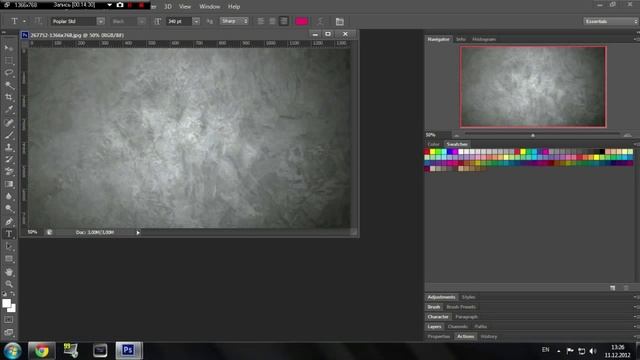The width and height of the screenshot is (640, 360).
Task: Open the 3D menu
Action: tap(168, 7)
